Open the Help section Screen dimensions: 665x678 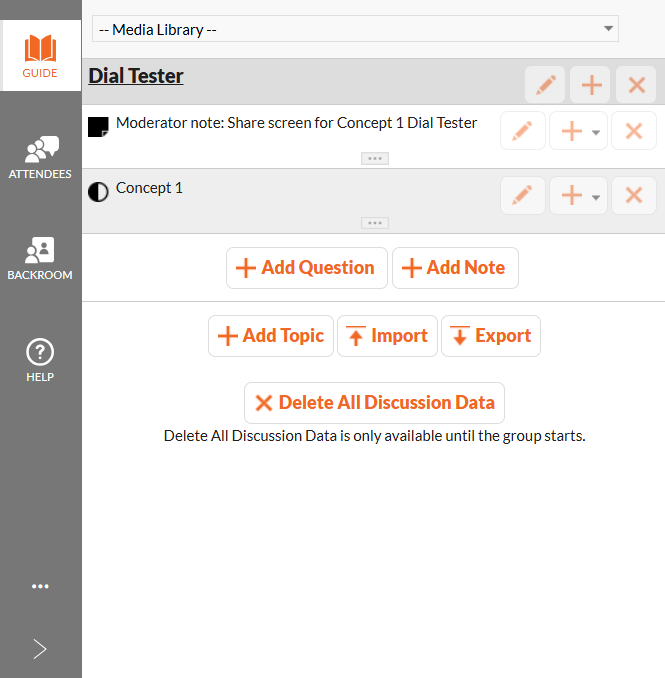click(40, 360)
